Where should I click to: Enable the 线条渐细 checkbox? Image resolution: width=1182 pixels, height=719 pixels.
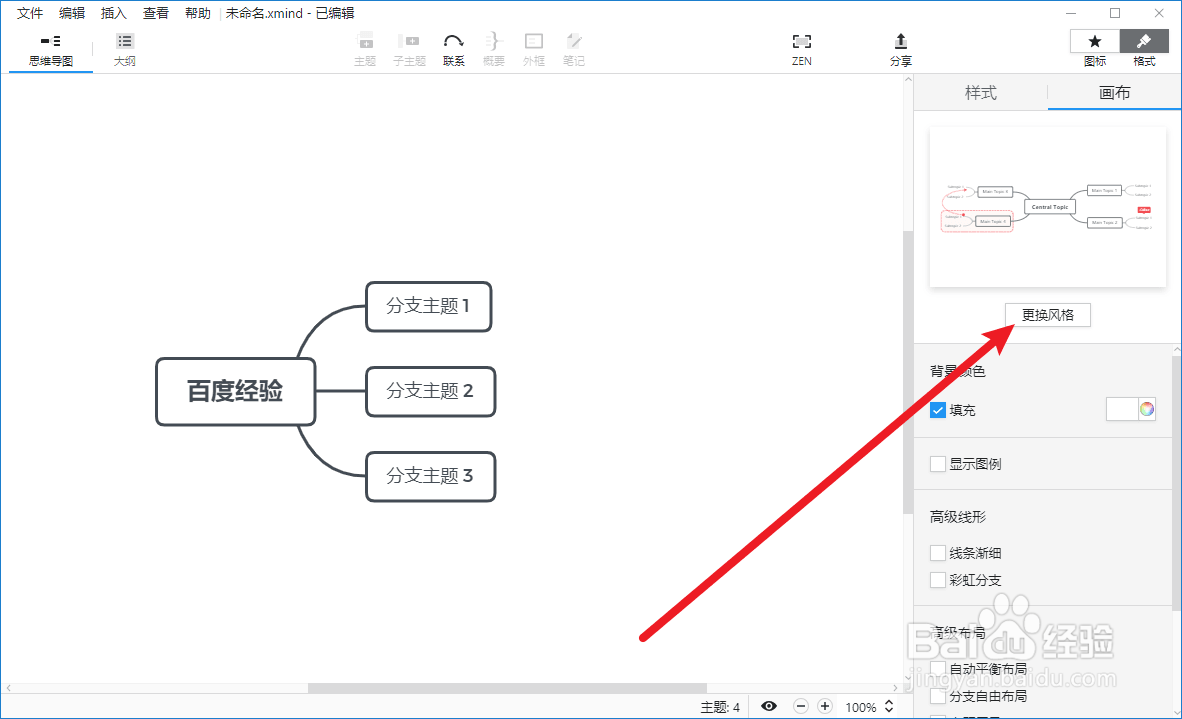coord(938,552)
